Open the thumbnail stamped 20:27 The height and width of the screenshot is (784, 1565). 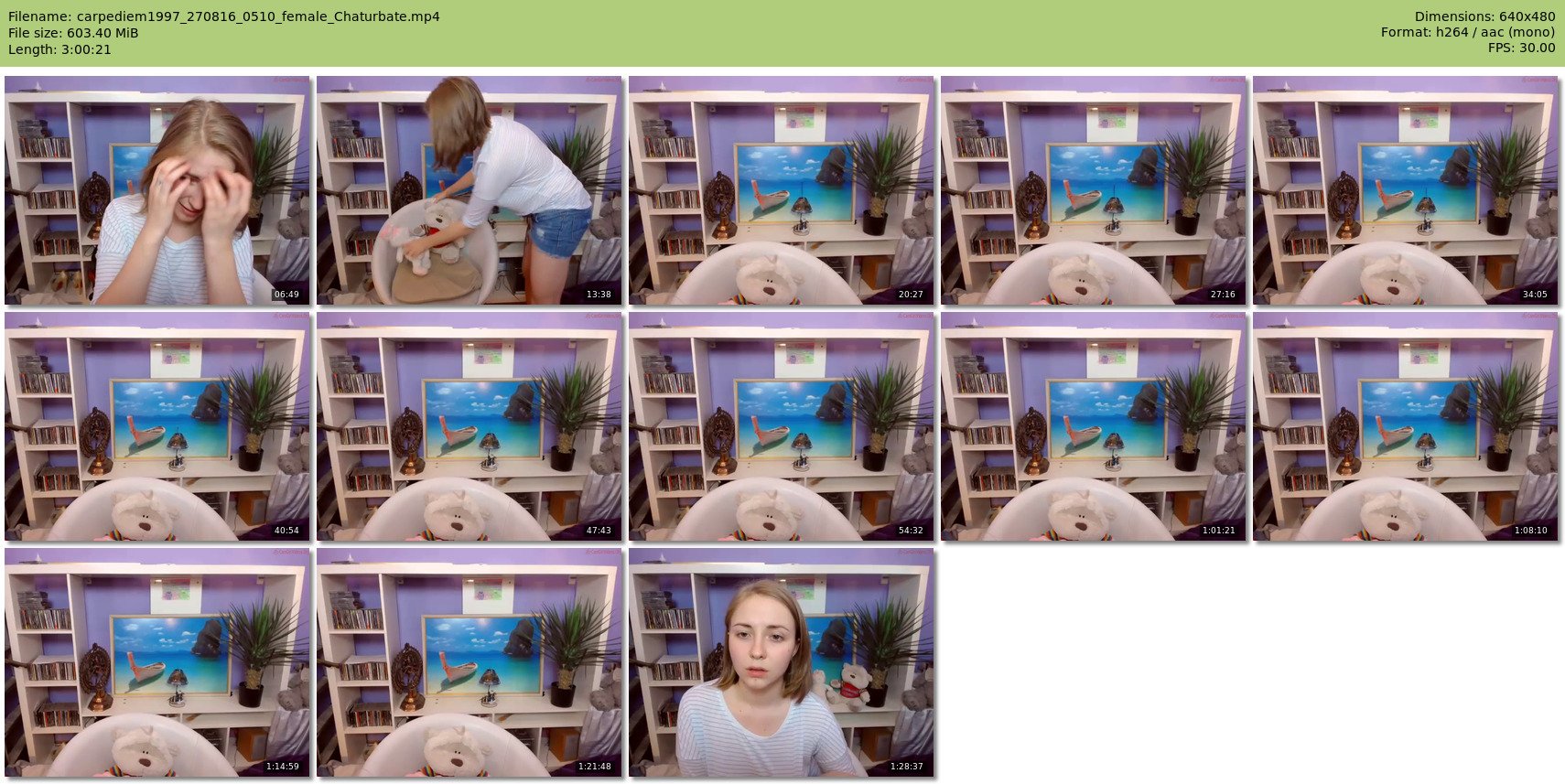[782, 190]
